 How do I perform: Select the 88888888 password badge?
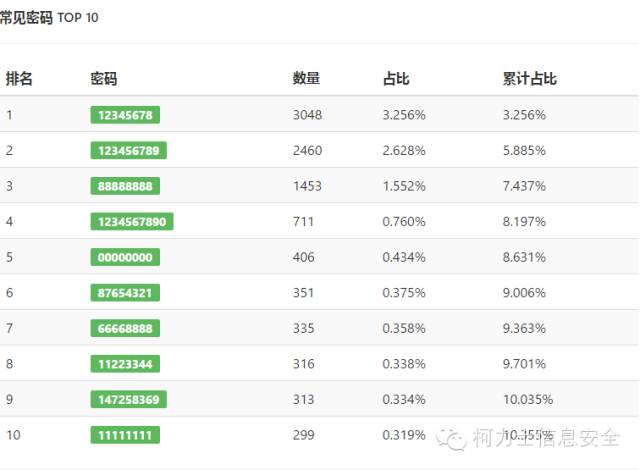point(125,186)
